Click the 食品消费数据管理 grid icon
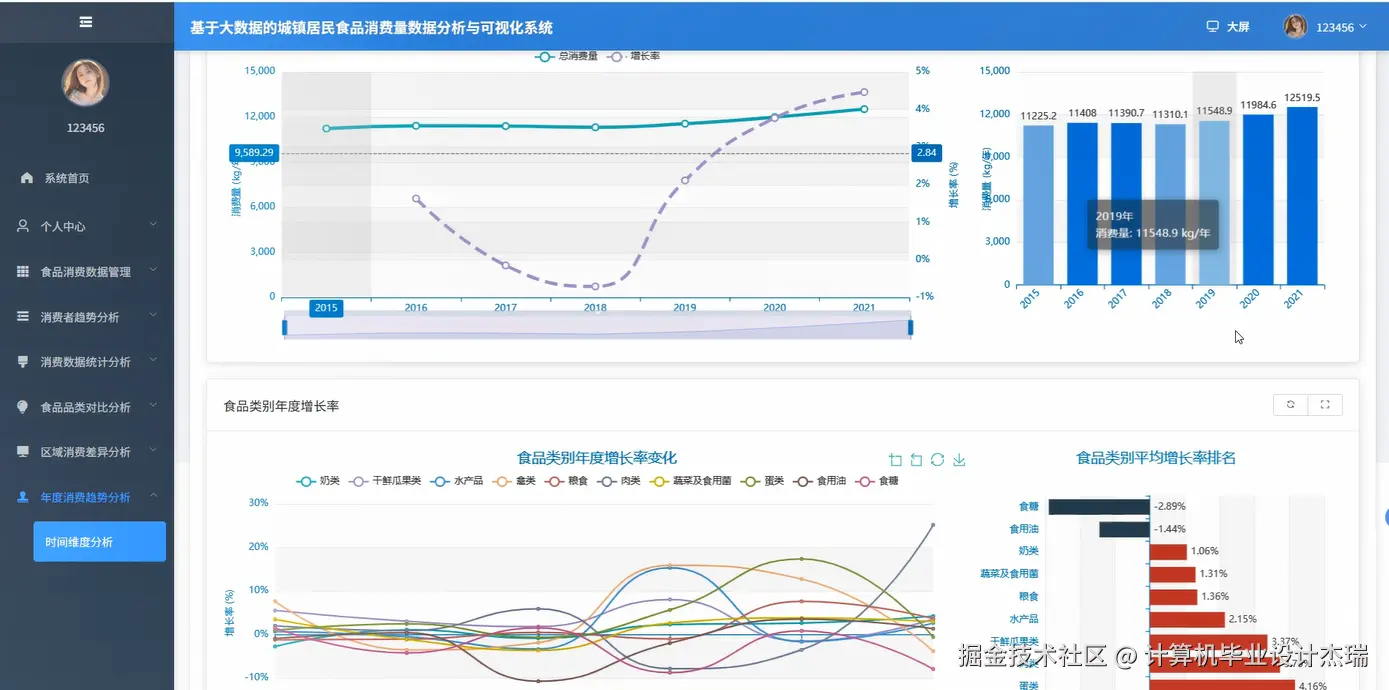 coord(23,271)
